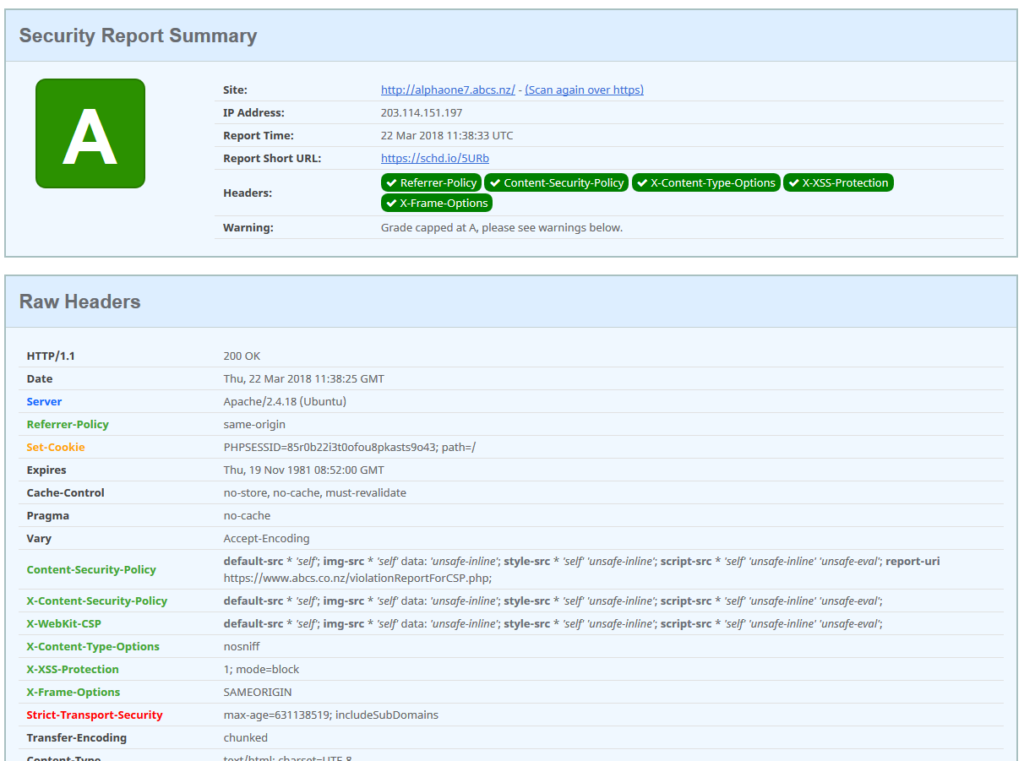Click the 'SAMEORIGIN' value
Viewport: 1024px width, 761px height.
(x=257, y=692)
